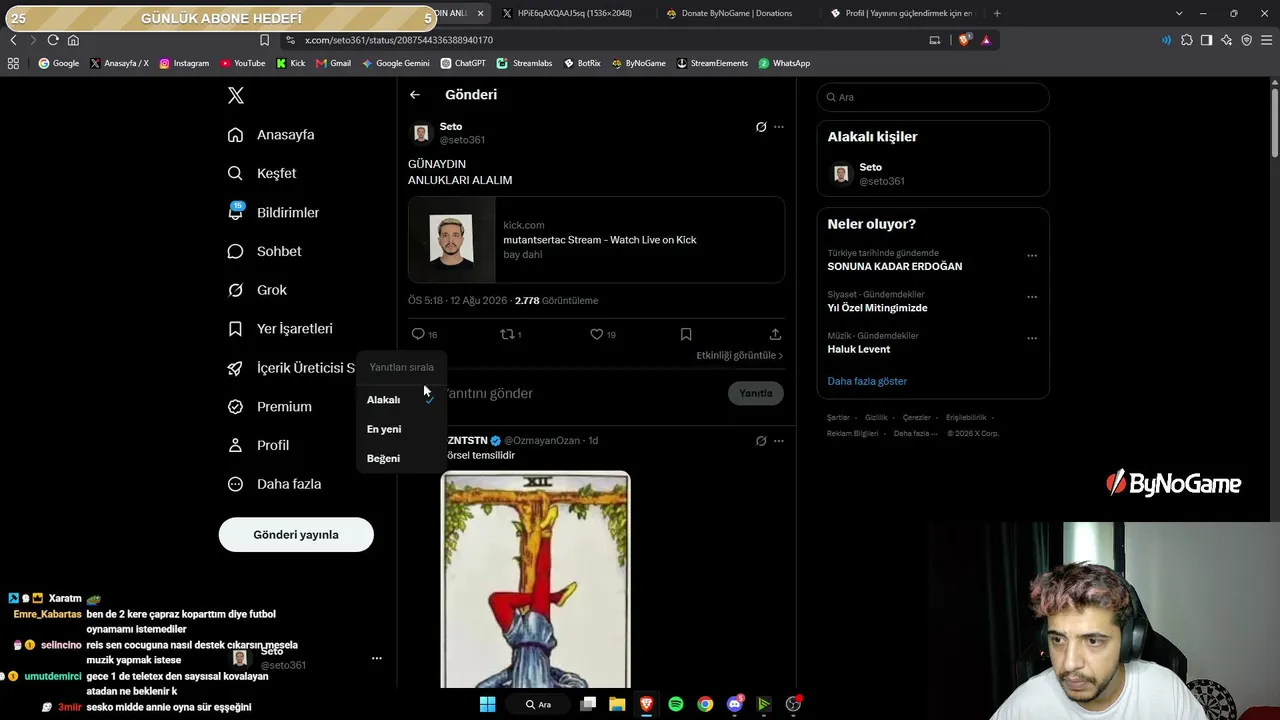
Task: Open Grok icon on ZNTSTN's reply
Action: tap(761, 441)
